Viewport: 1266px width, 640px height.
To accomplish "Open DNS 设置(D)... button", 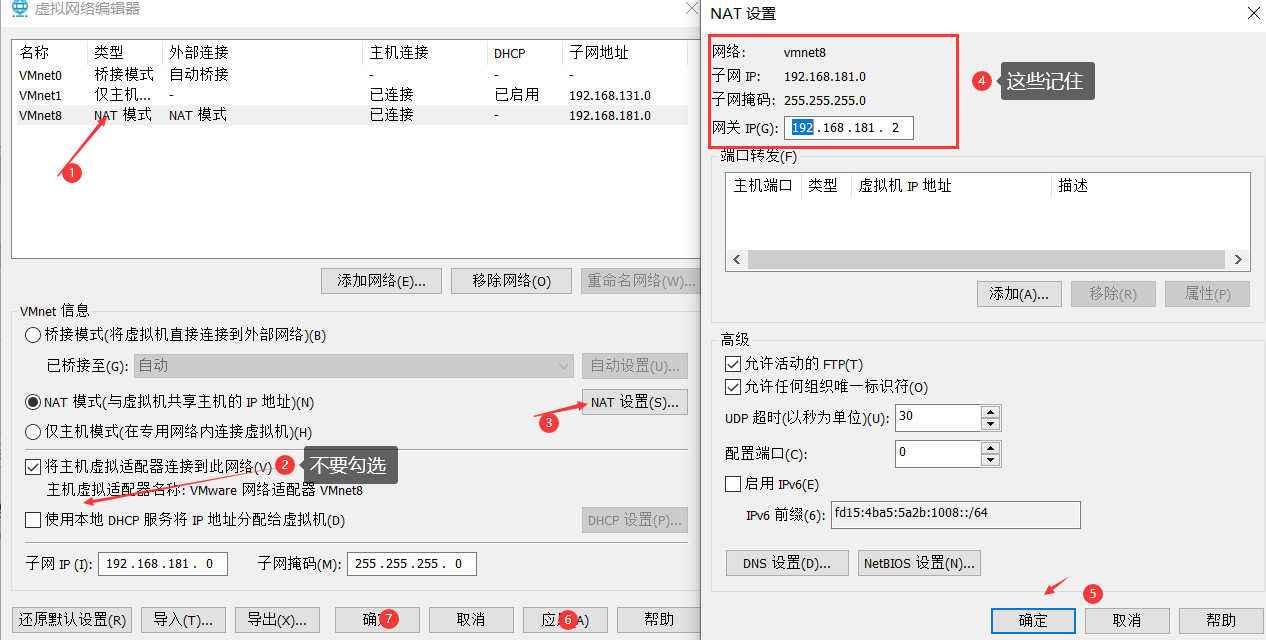I will click(x=787, y=563).
